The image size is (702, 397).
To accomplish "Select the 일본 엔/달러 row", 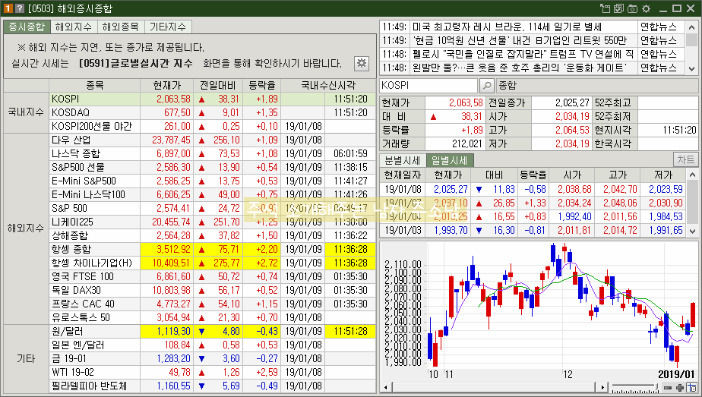I will [213, 345].
